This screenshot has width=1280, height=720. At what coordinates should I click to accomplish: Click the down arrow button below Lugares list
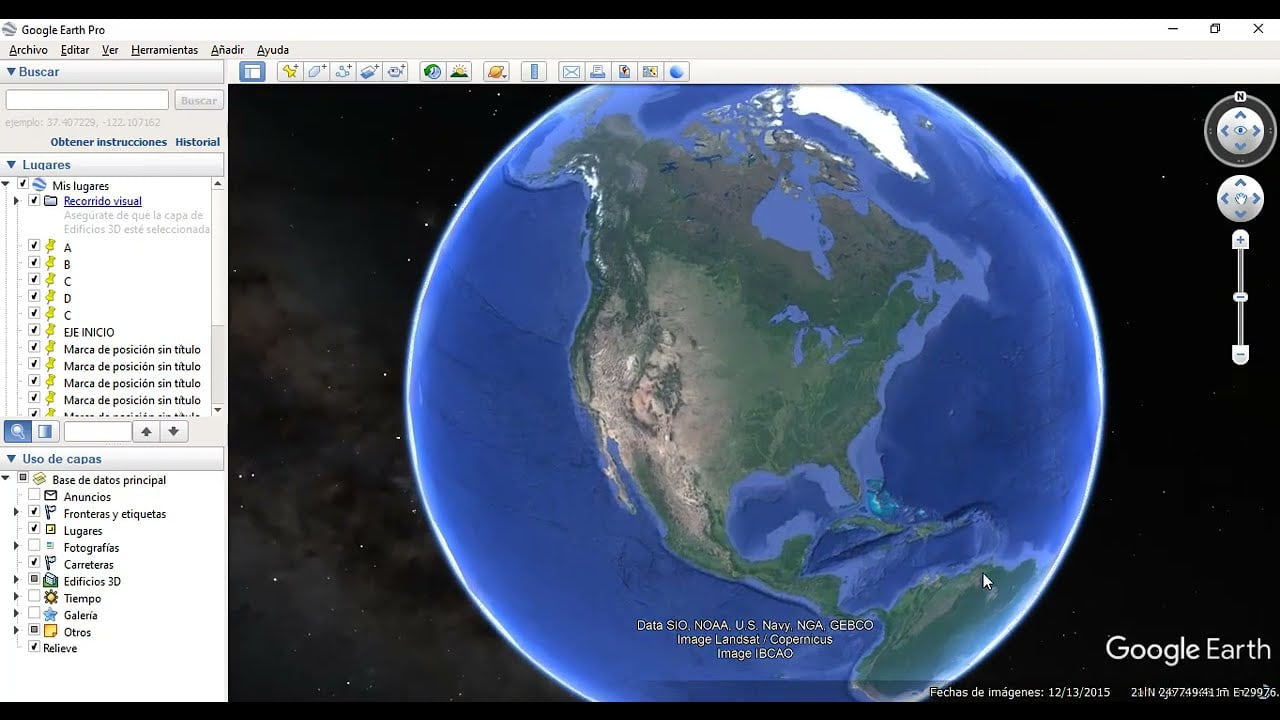[x=174, y=431]
